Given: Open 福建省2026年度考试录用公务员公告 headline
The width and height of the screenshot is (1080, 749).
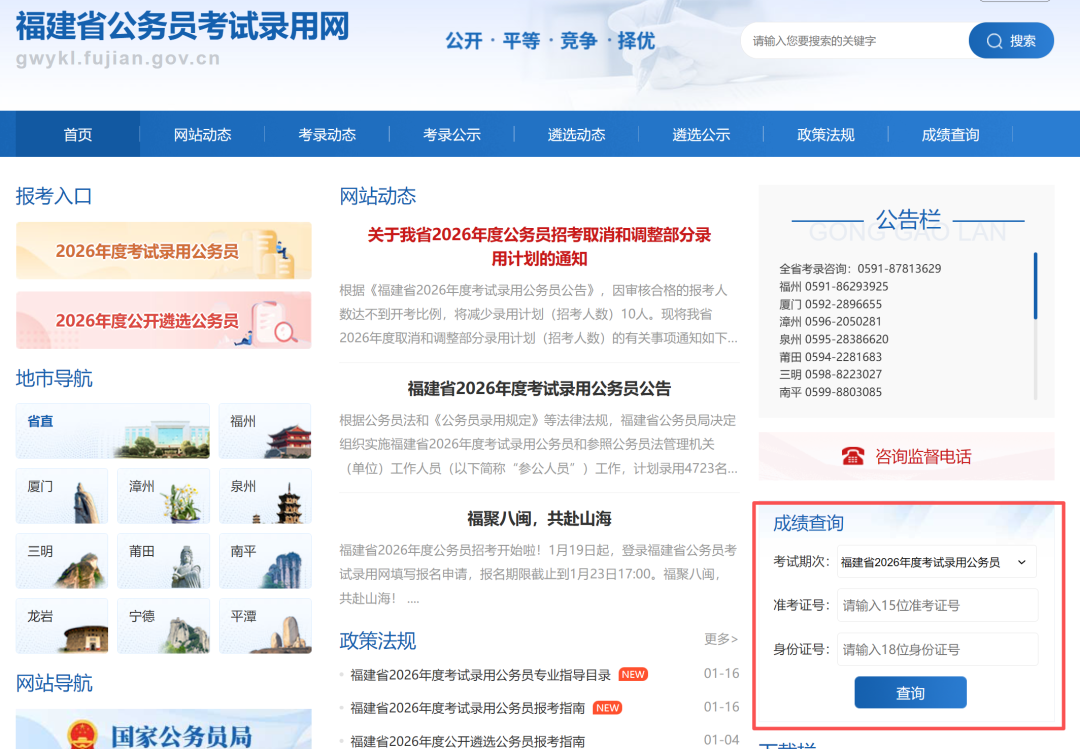Looking at the screenshot, I should [539, 388].
